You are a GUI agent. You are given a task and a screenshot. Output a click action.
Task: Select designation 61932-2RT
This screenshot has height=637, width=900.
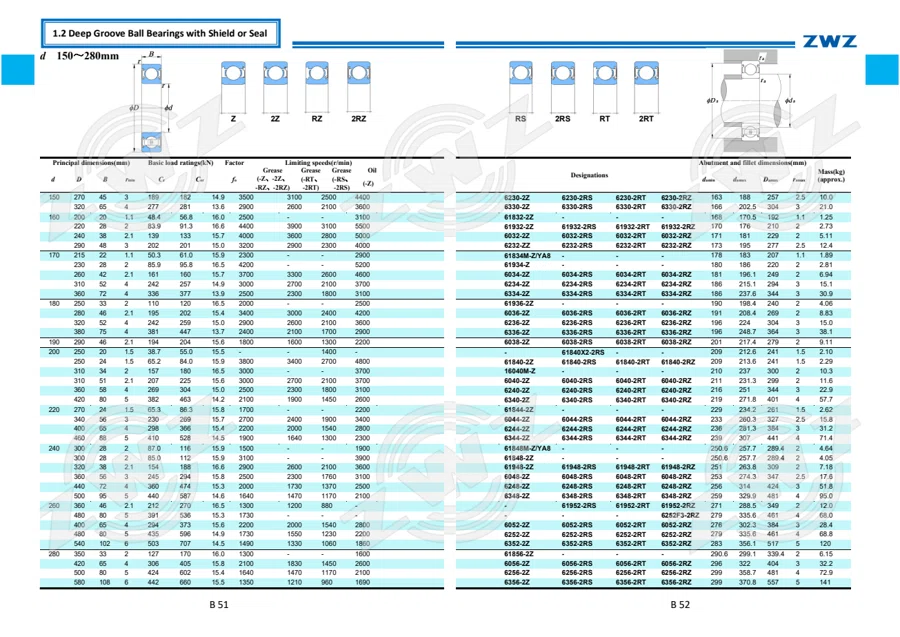click(633, 227)
